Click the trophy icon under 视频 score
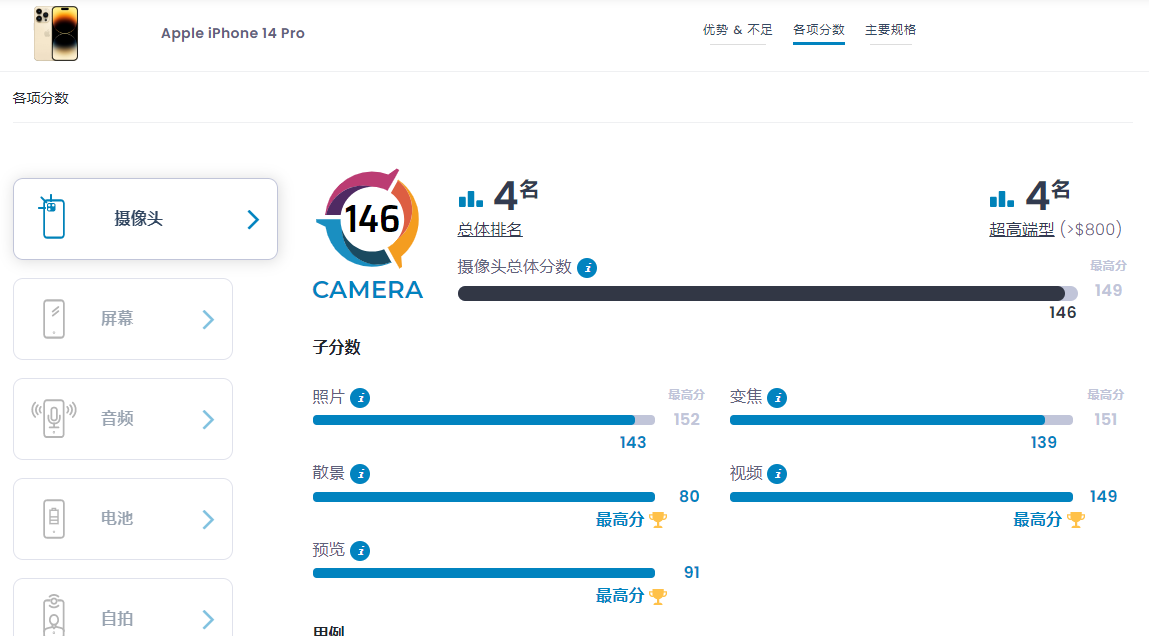 point(1076,520)
